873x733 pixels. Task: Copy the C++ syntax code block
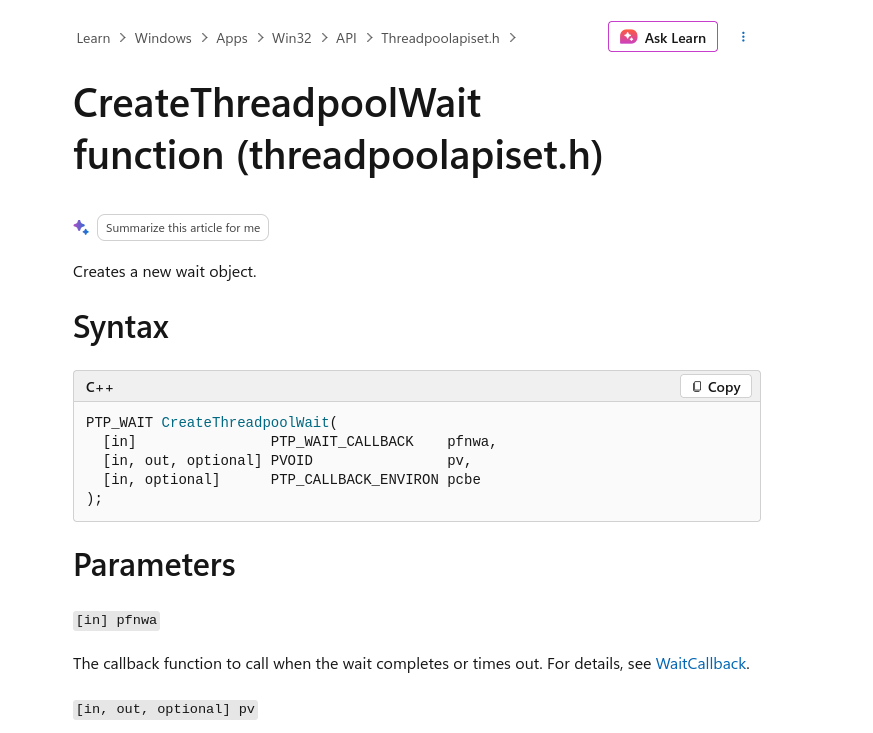click(x=716, y=386)
